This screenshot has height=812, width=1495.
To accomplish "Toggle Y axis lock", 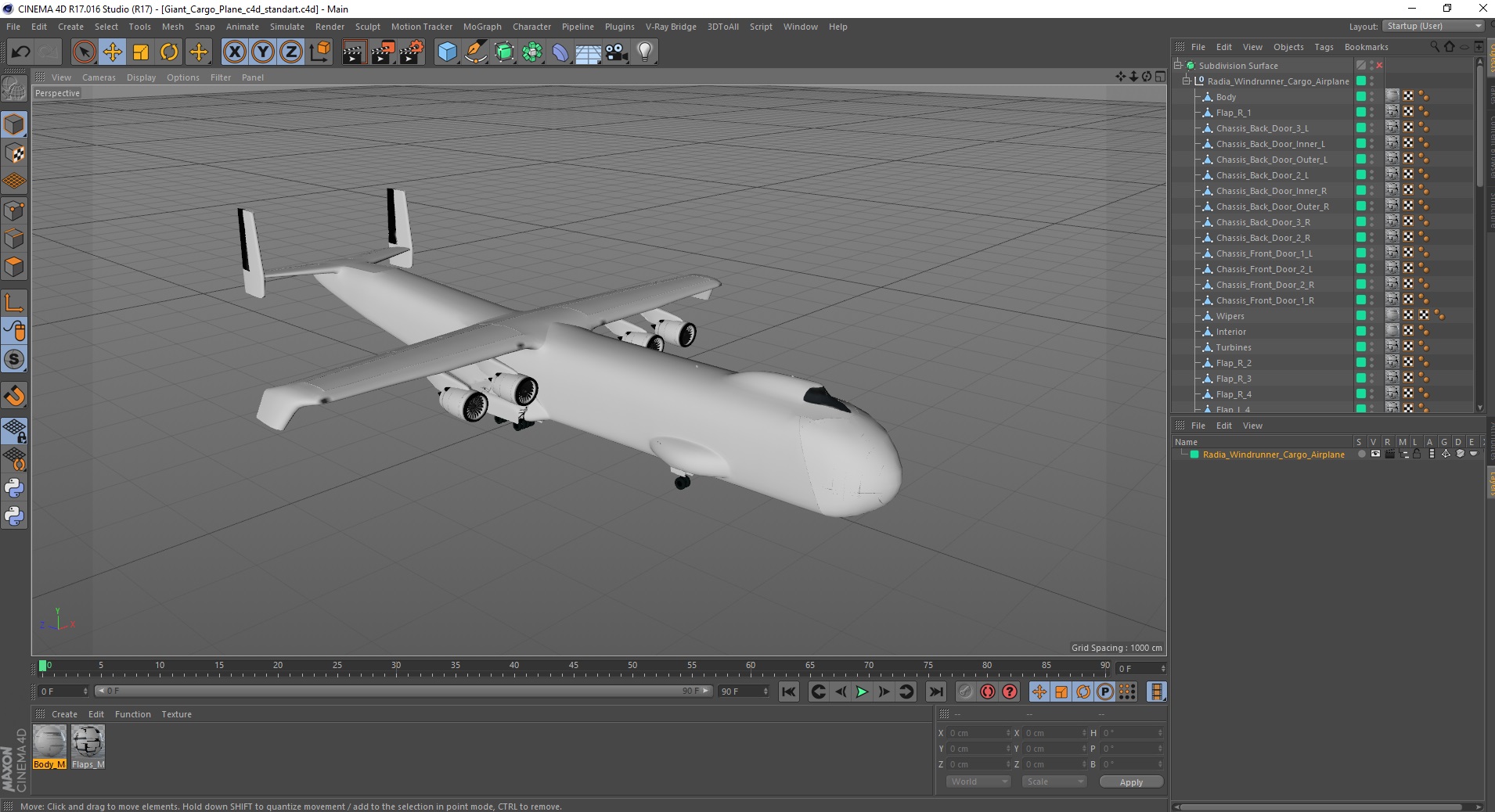I will 263,52.
